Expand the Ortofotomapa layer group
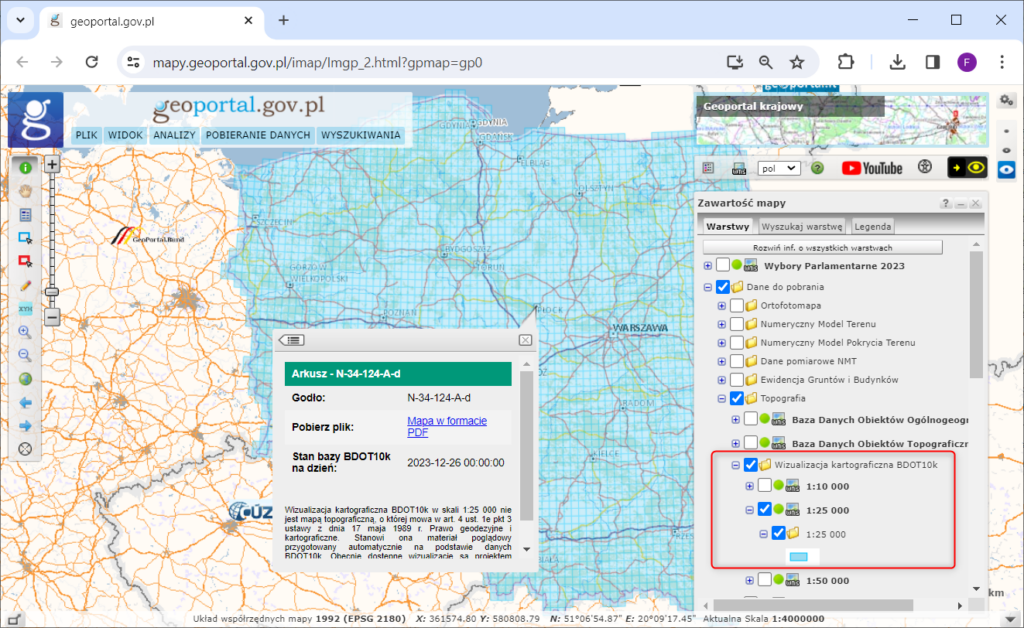 (x=720, y=308)
